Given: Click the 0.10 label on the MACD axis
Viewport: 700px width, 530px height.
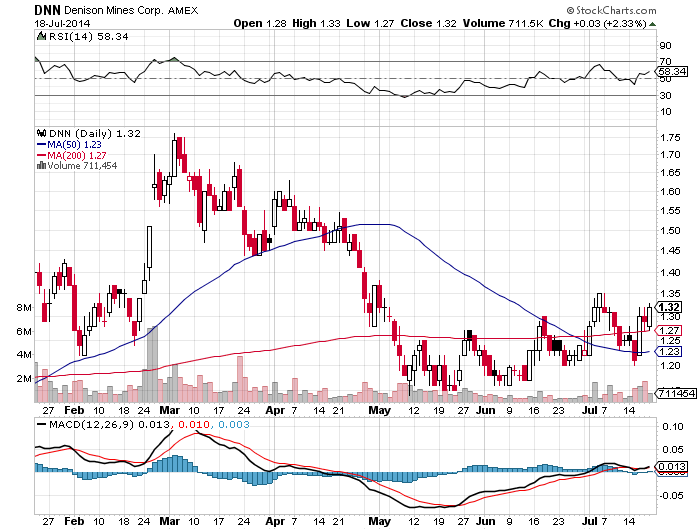Looking at the screenshot, I should coord(673,427).
